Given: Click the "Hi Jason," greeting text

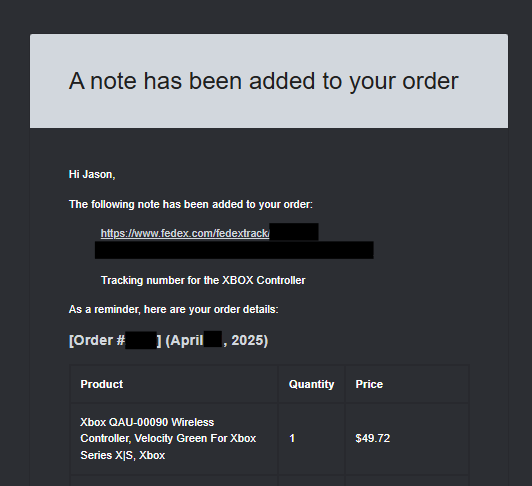Looking at the screenshot, I should tap(92, 174).
